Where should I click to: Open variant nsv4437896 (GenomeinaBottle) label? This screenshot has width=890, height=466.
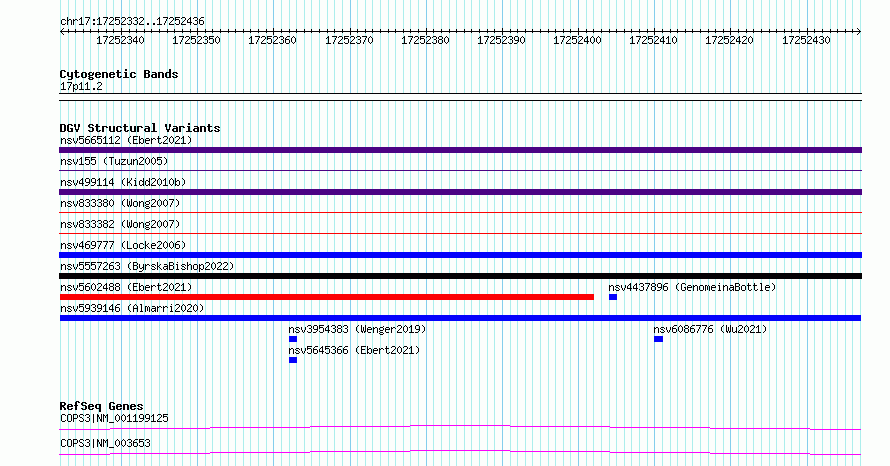692,287
